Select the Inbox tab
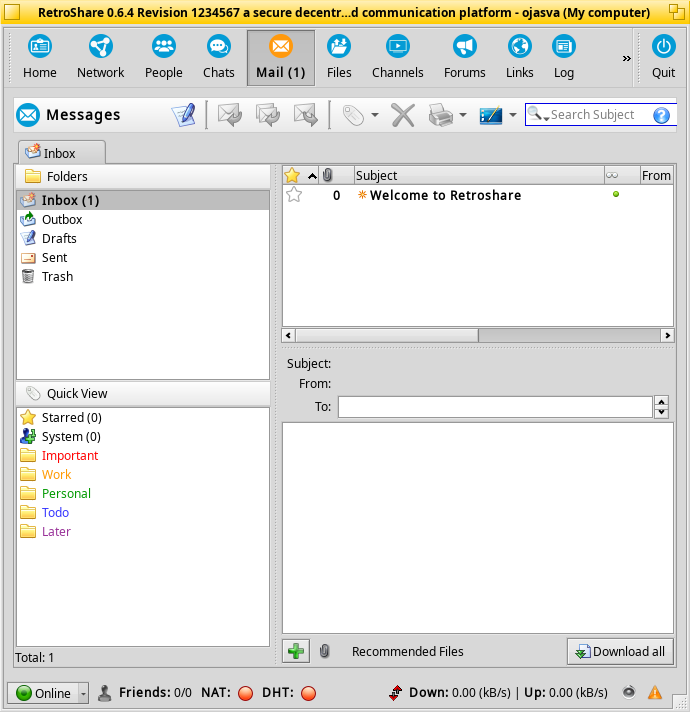 tap(62, 153)
